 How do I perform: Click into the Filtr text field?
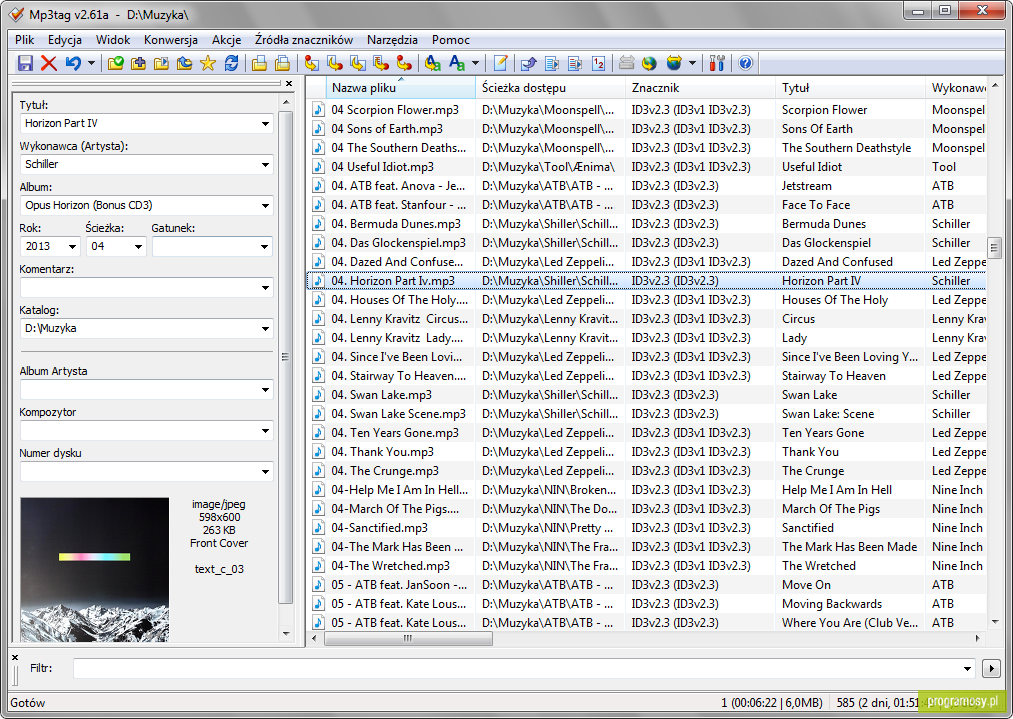517,669
